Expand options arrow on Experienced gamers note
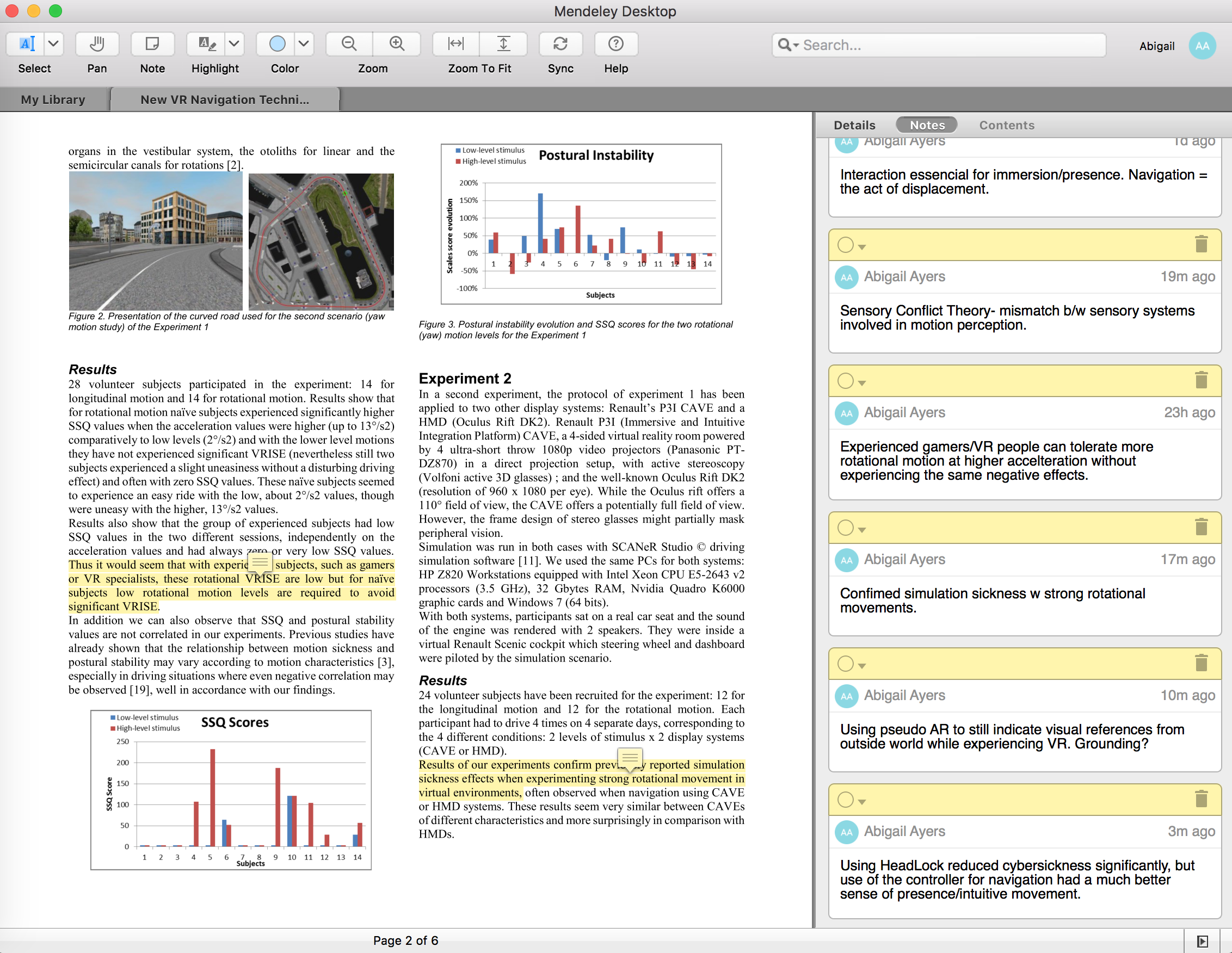Viewport: 1232px width, 953px height. pos(862,383)
